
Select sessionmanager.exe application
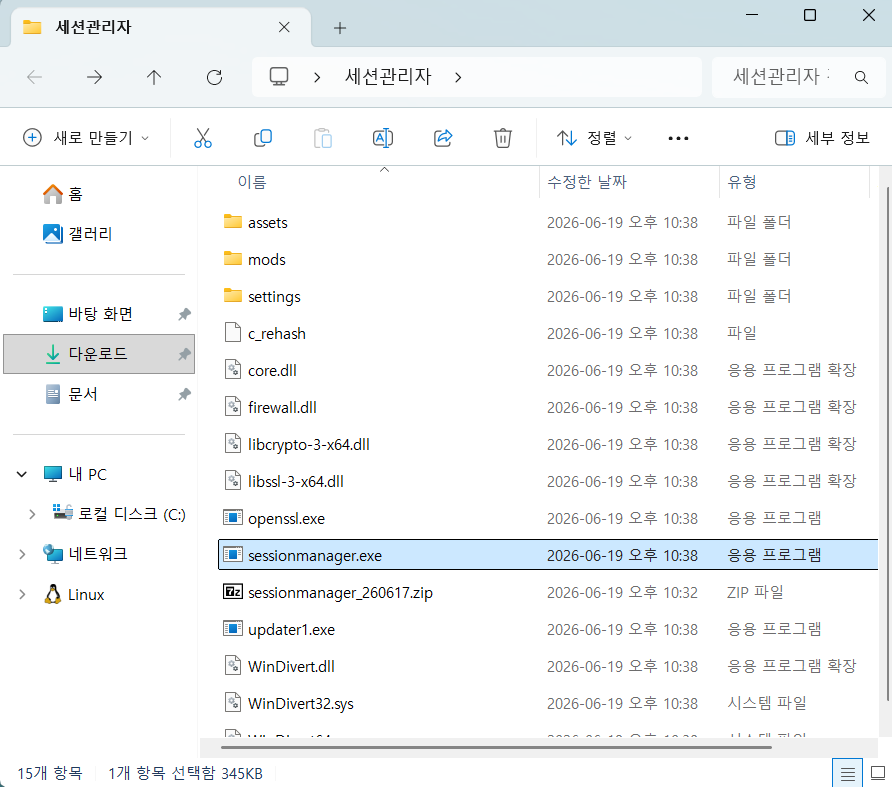pos(548,555)
